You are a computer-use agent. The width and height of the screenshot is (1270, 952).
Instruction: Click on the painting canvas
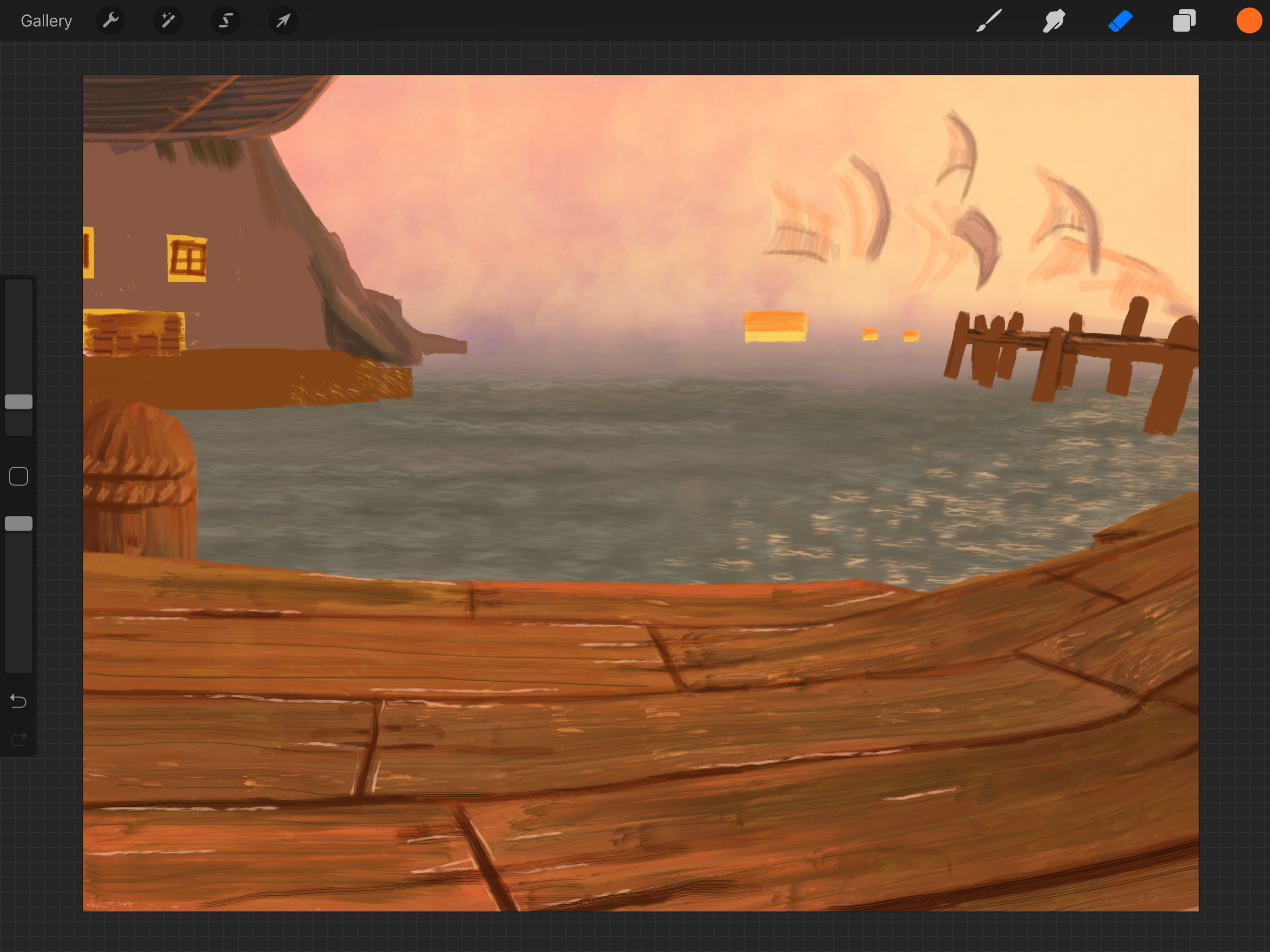(641, 493)
